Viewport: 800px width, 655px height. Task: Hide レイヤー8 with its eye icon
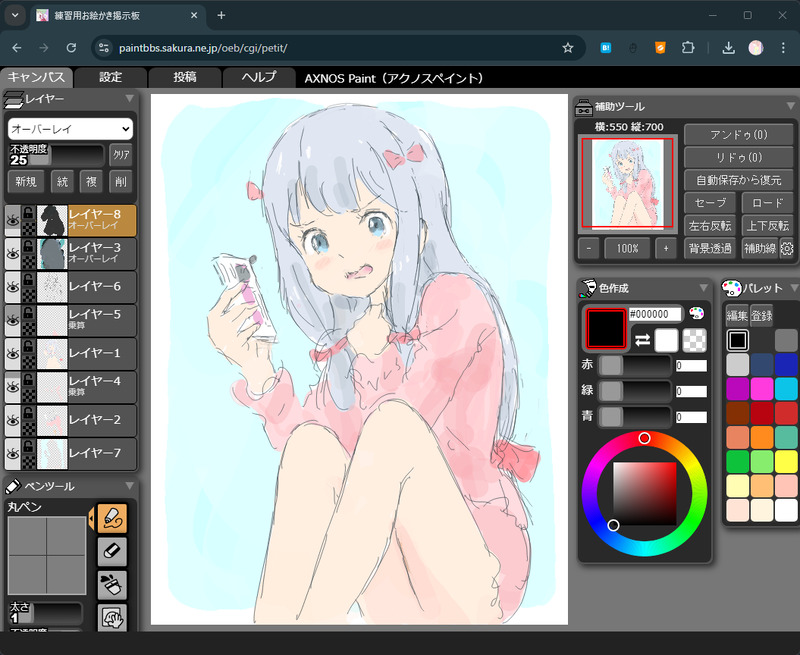[13, 220]
